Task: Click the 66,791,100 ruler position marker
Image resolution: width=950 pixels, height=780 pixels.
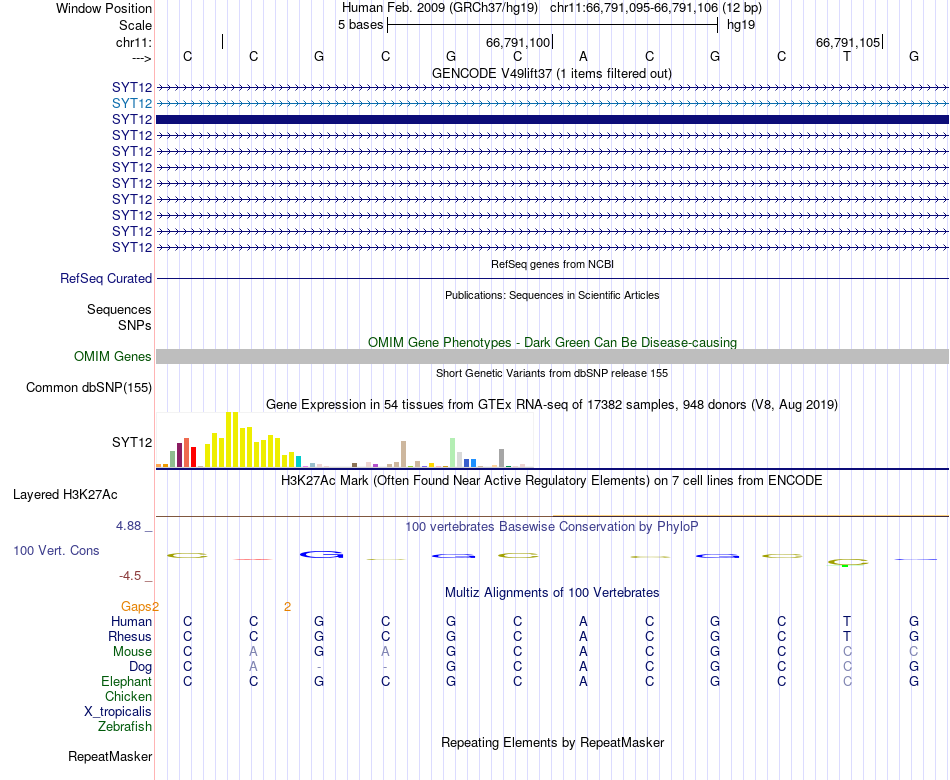Action: (518, 42)
